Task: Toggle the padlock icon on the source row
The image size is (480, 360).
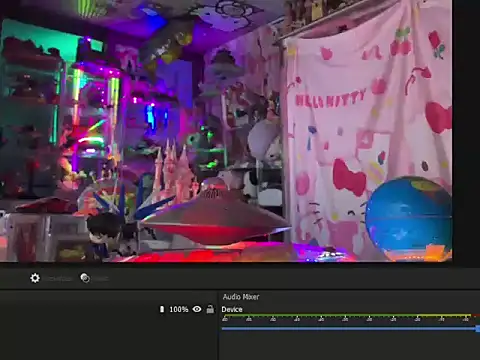Action: pyautogui.click(x=210, y=309)
